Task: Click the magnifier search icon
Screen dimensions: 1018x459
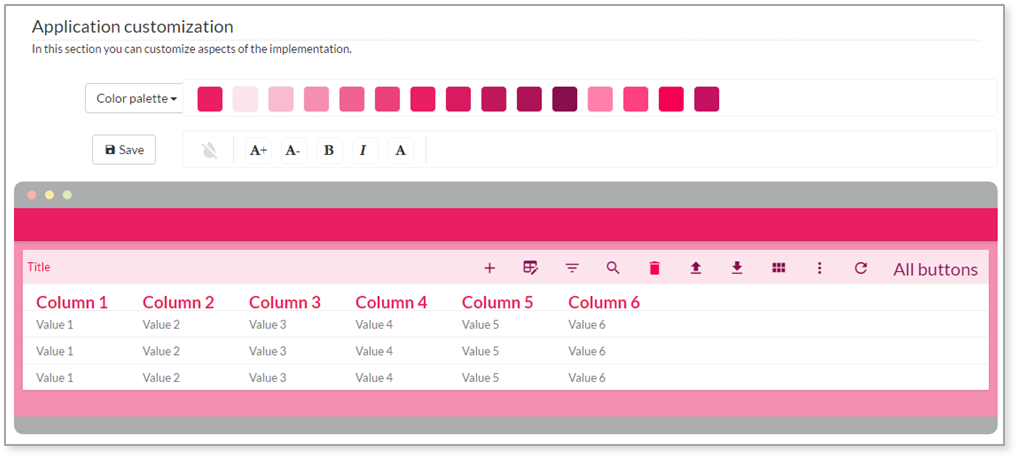Action: tap(613, 267)
